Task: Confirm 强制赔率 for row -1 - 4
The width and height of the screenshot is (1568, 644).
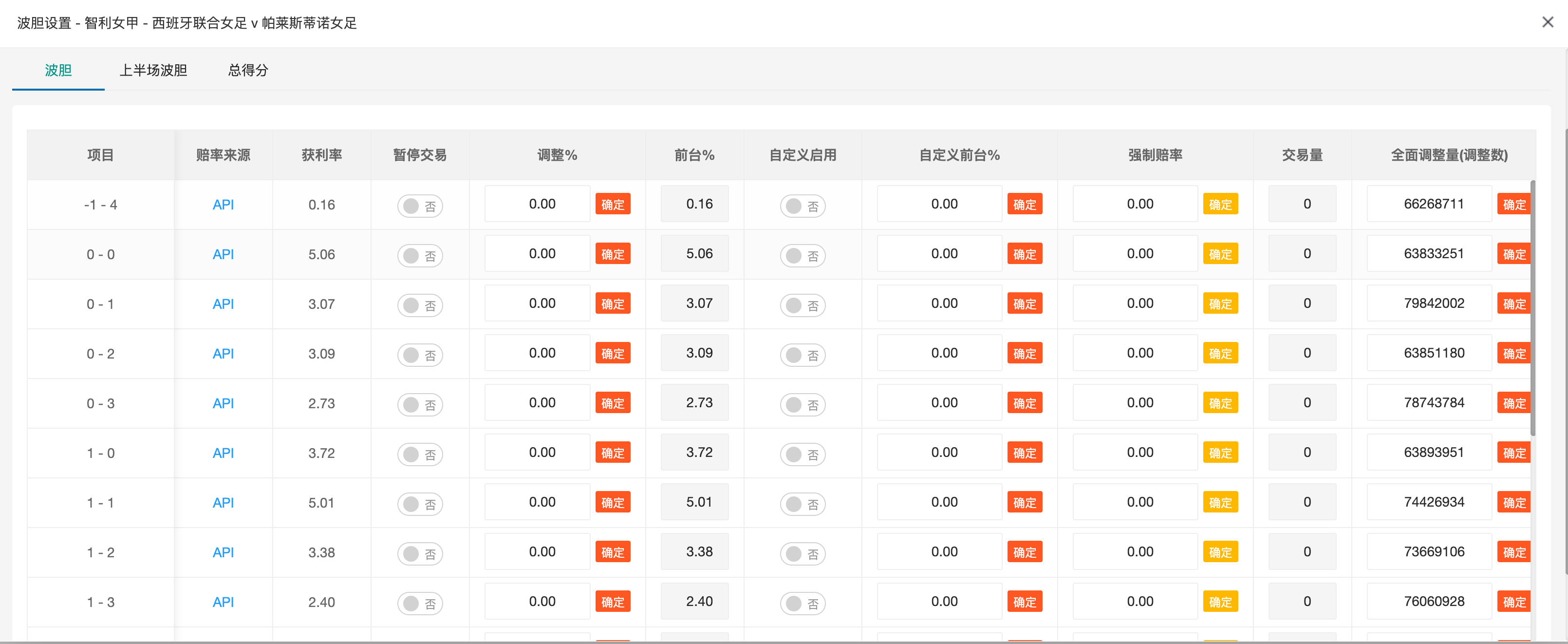Action: 1220,205
